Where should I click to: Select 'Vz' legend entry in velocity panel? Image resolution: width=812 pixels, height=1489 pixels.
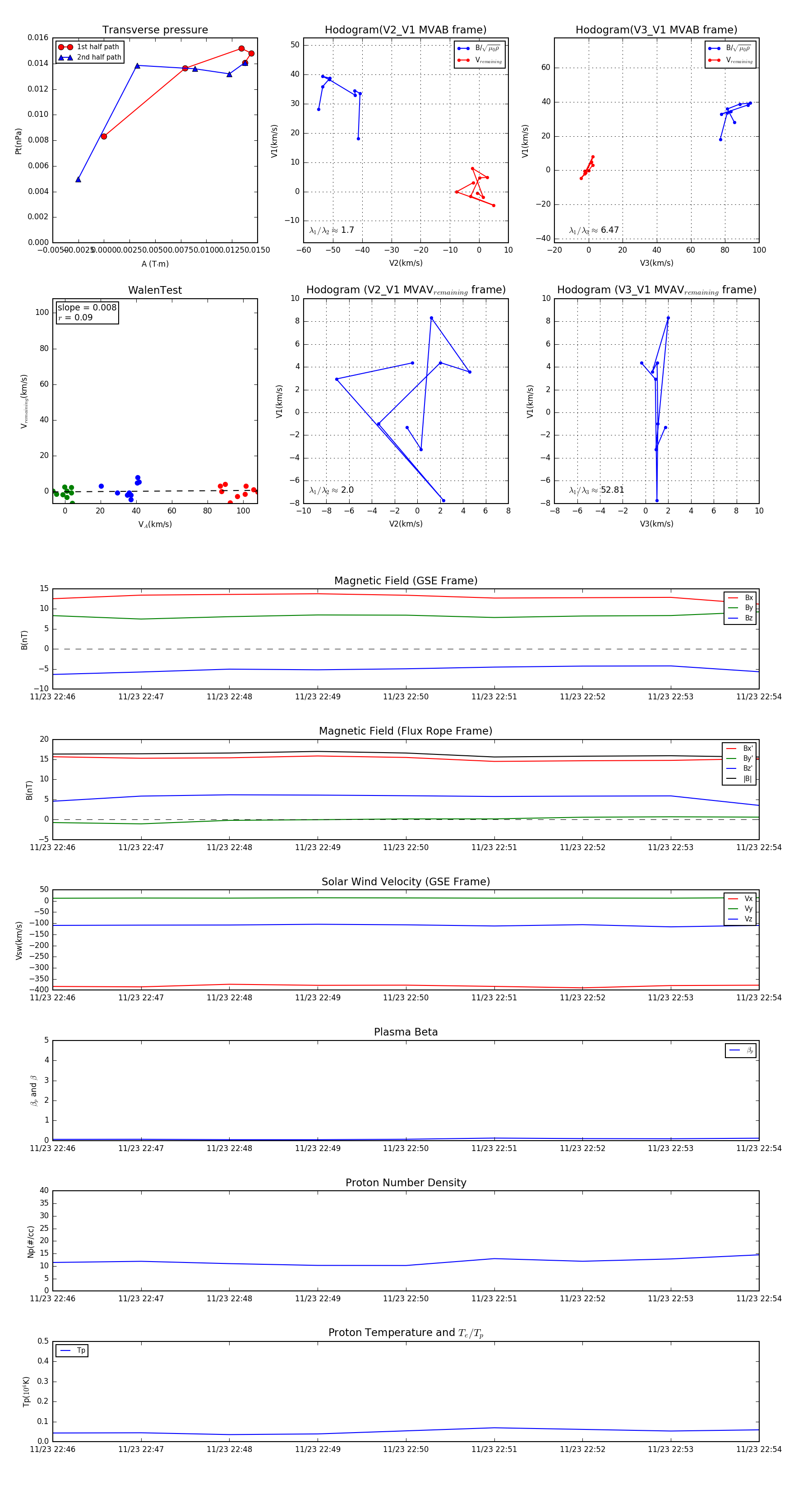pos(740,919)
